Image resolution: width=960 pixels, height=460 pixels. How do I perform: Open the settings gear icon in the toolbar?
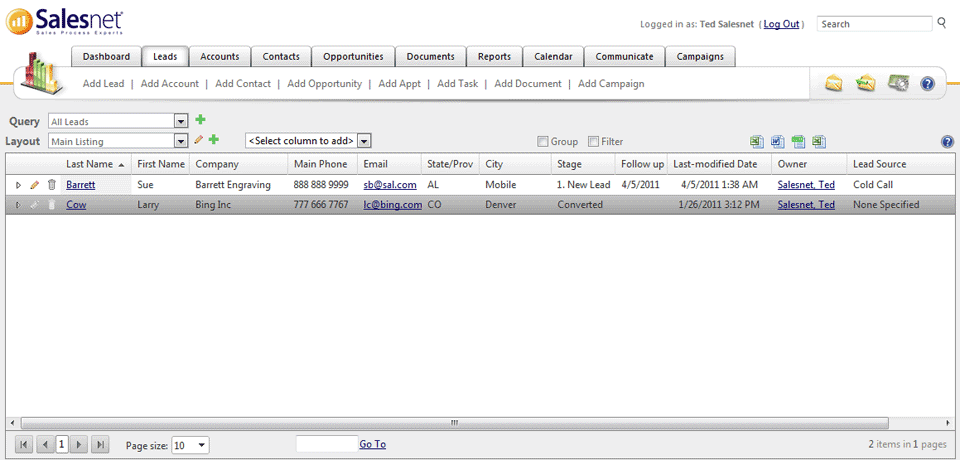pyautogui.click(x=897, y=84)
